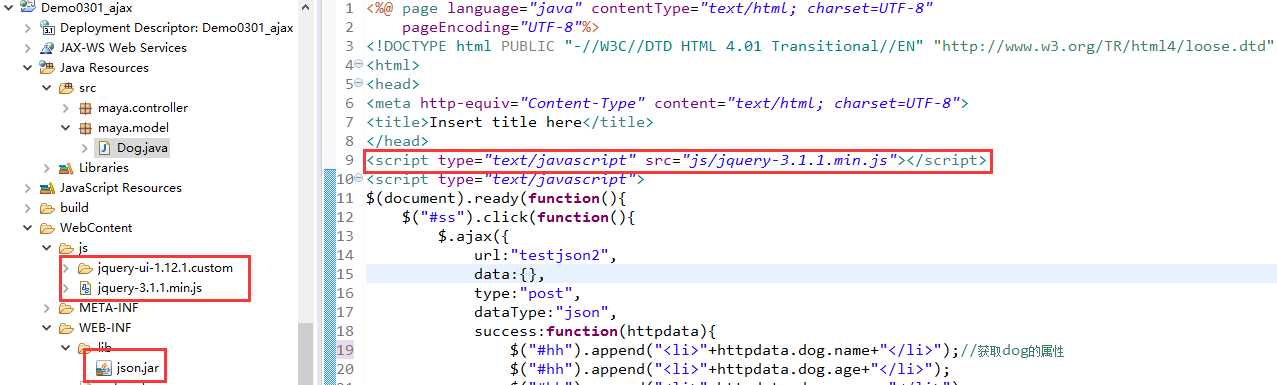Click the META-INF folder icon
The height and width of the screenshot is (385, 1277).
click(x=67, y=307)
